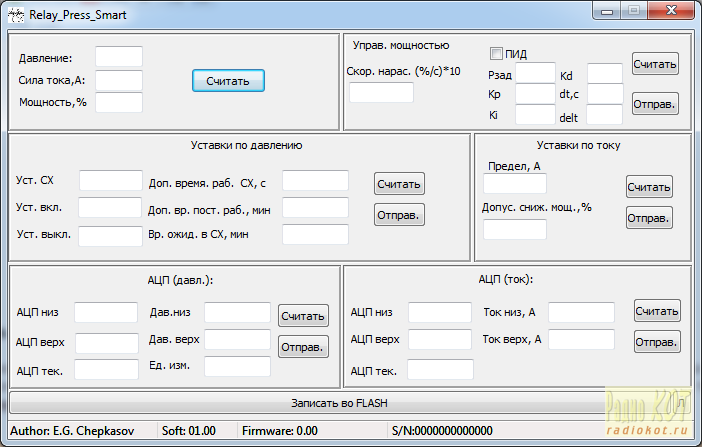Click the Записать во FLASH button

pyautogui.click(x=338, y=404)
